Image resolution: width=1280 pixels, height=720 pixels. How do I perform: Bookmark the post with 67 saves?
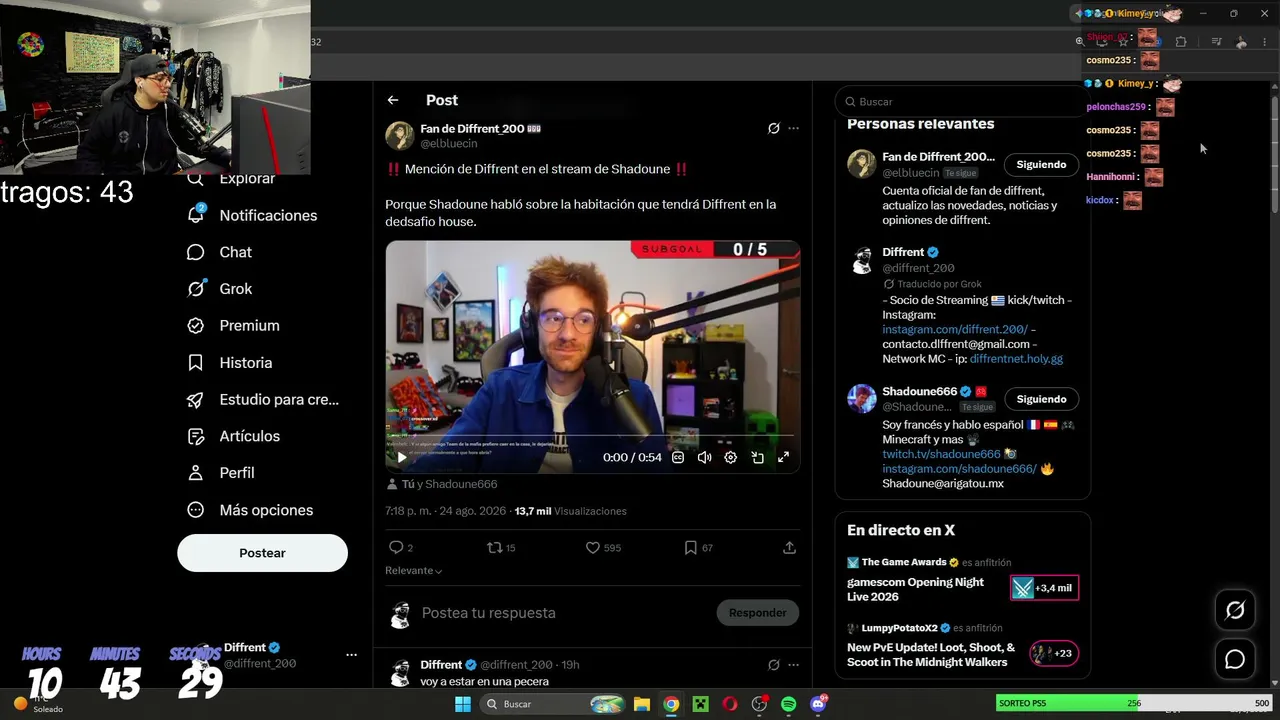click(x=698, y=547)
